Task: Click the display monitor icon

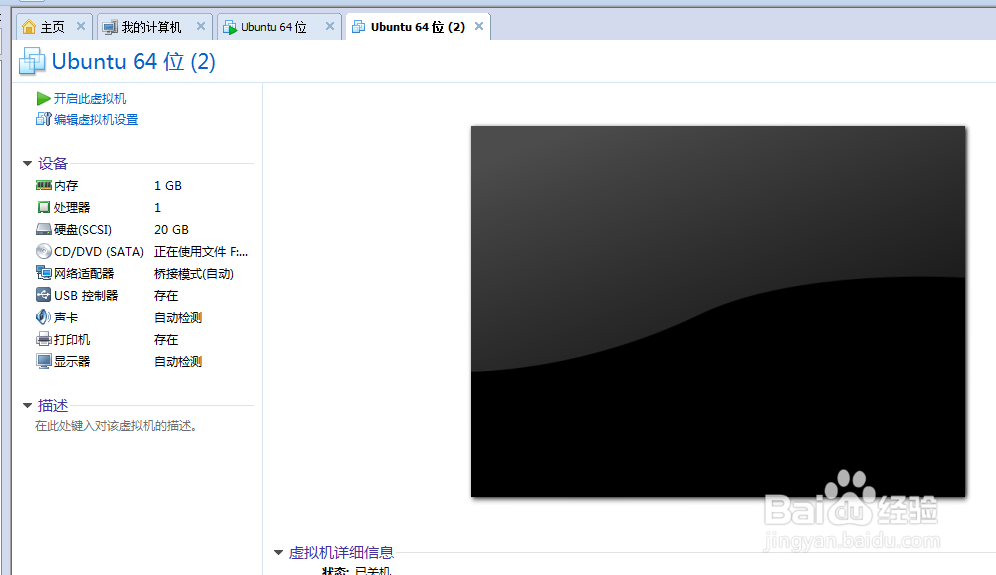Action: click(x=43, y=361)
